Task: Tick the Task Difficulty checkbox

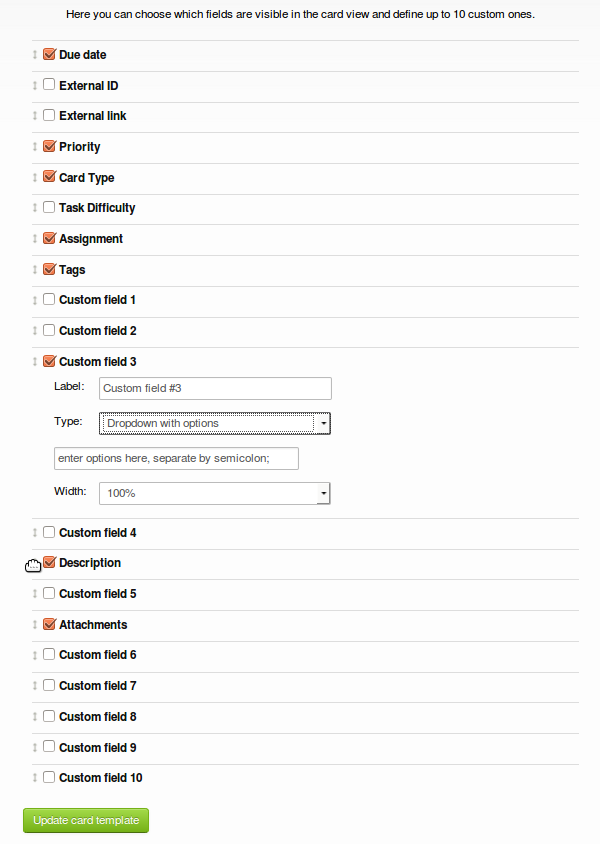Action: tap(49, 207)
